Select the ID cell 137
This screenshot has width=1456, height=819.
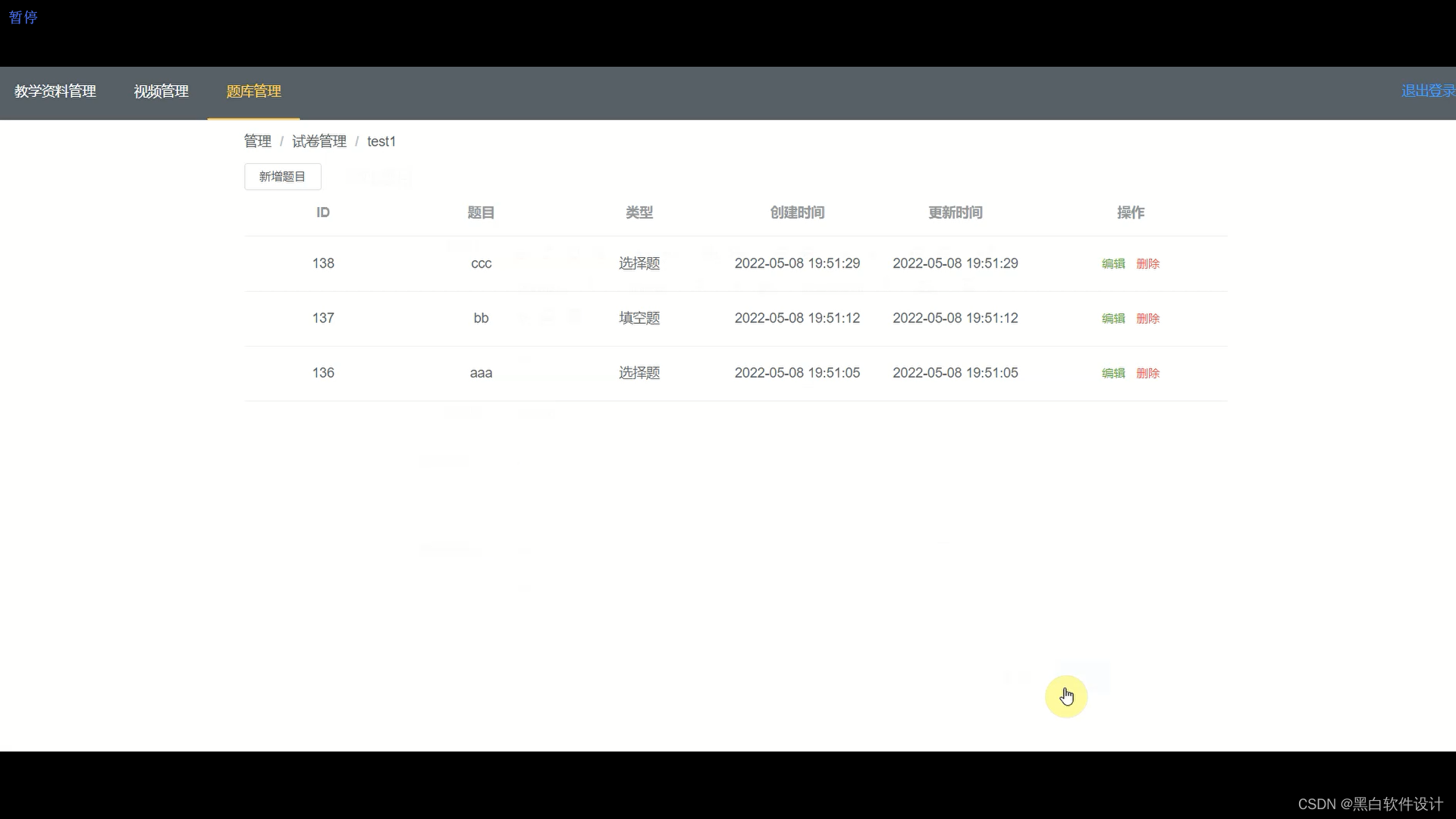pyautogui.click(x=323, y=318)
